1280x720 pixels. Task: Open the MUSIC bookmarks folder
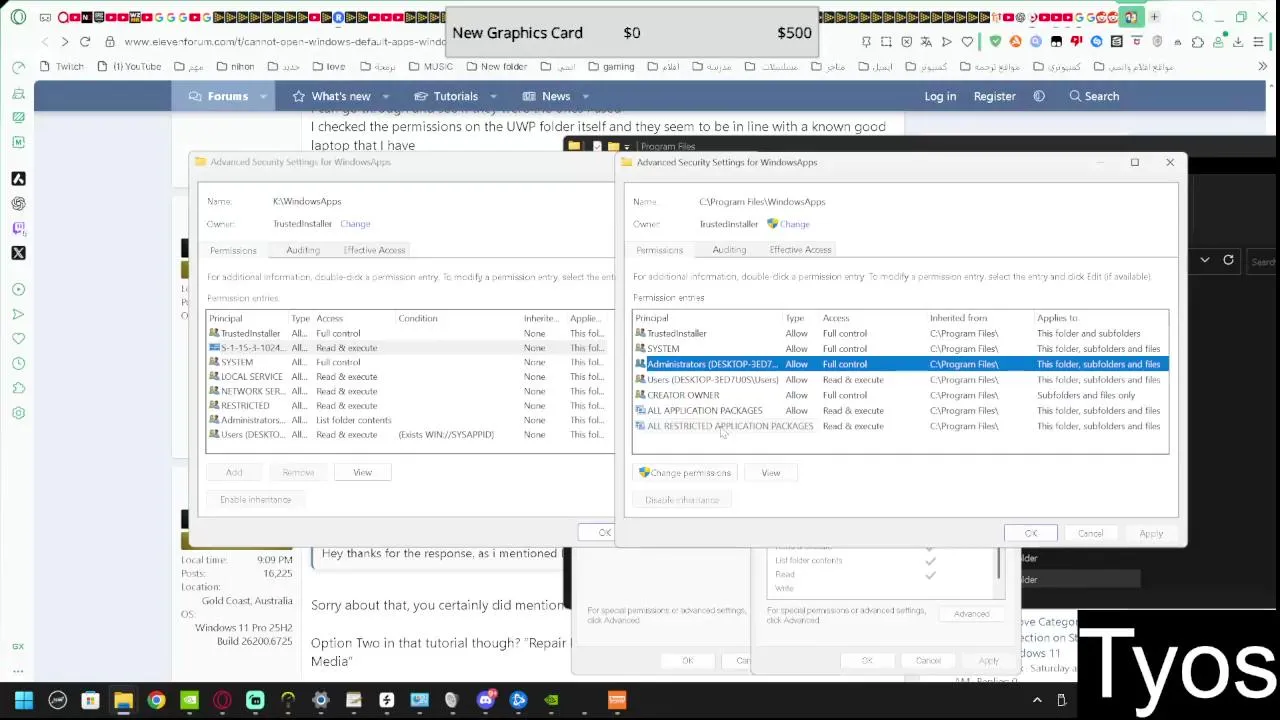click(x=430, y=66)
